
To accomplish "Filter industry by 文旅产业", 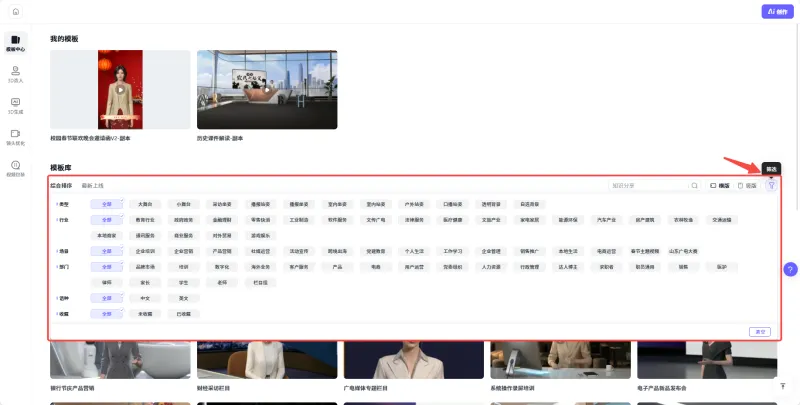I will [491, 220].
